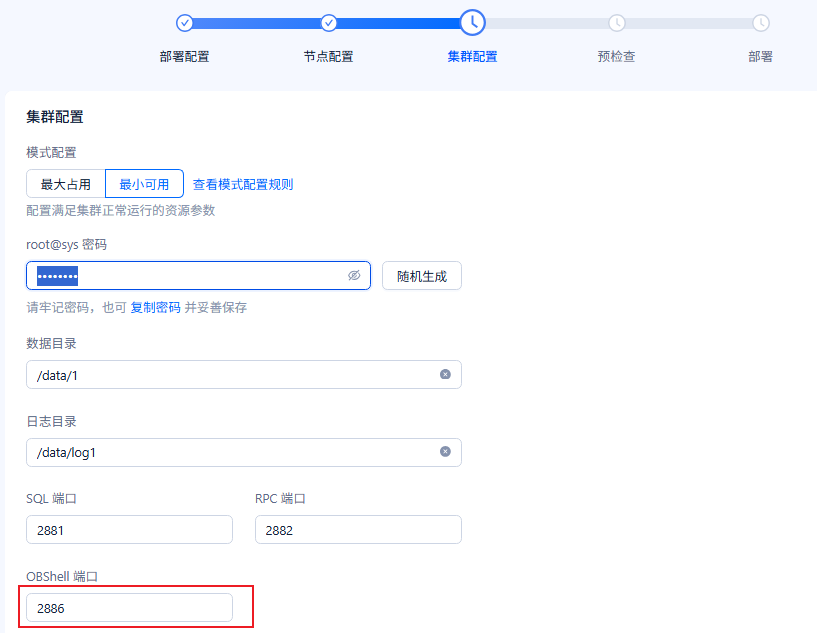
Task: Click the 部署 final step clock icon
Action: 761,23
